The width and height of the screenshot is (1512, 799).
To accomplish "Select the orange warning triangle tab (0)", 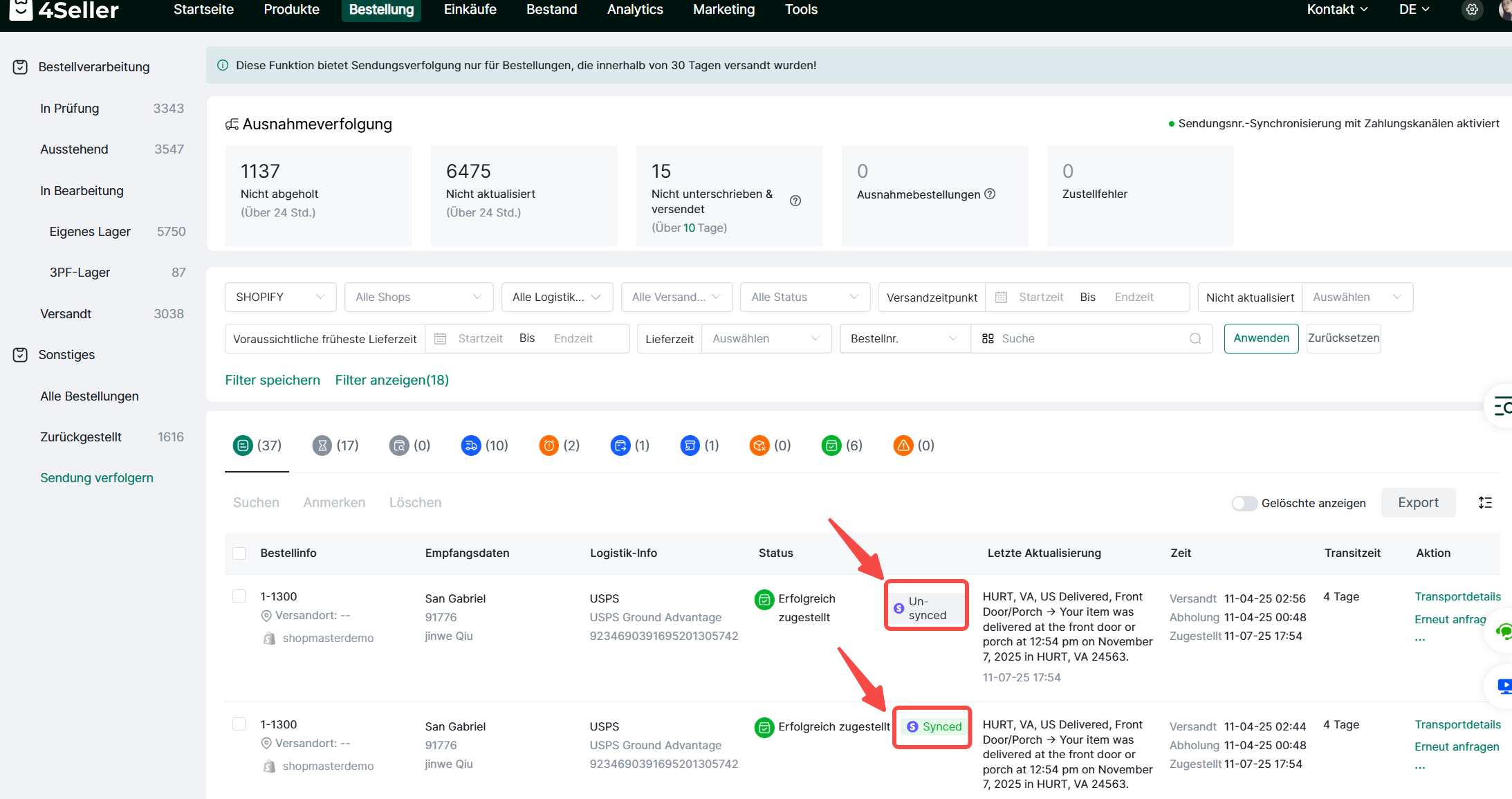I will tap(913, 446).
